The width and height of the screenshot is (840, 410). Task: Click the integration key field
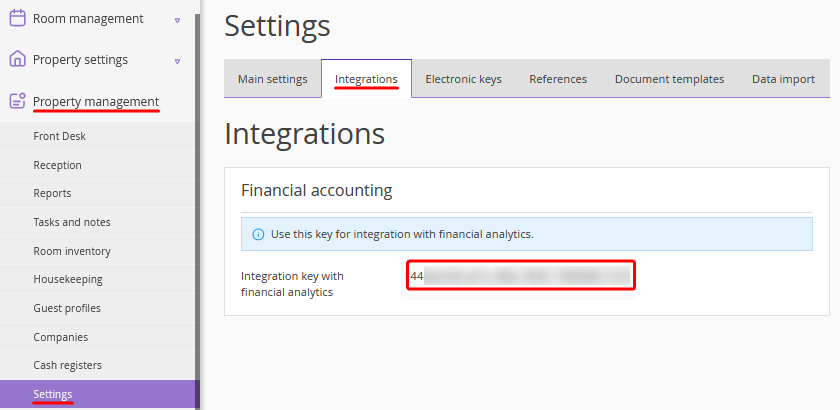[x=521, y=275]
